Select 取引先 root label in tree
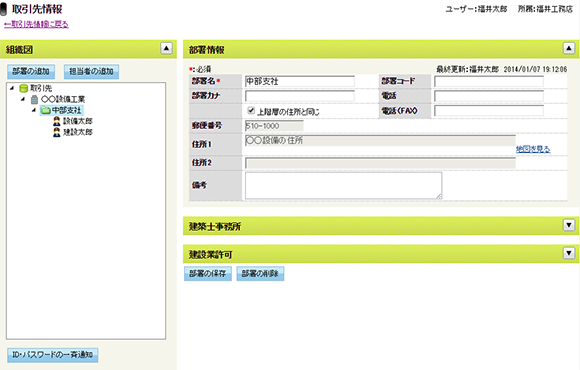Viewport: 580px width, 370px height. point(41,88)
